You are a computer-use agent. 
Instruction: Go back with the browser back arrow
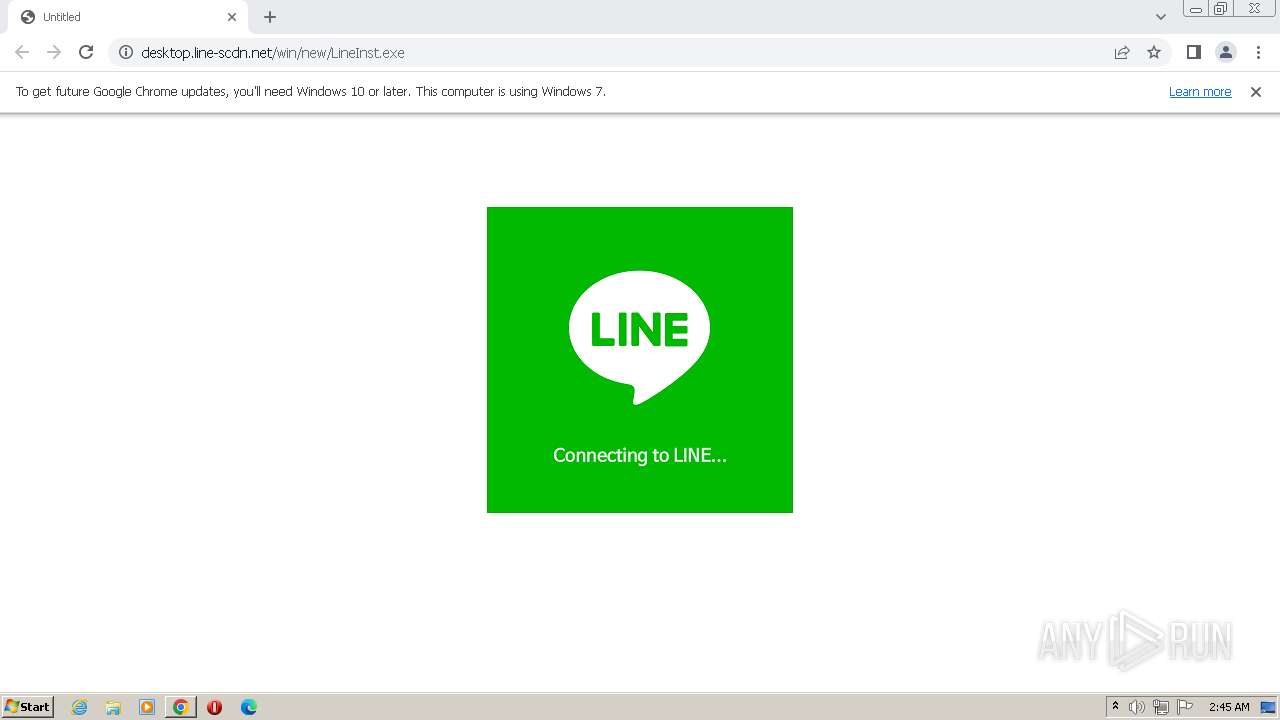(22, 52)
